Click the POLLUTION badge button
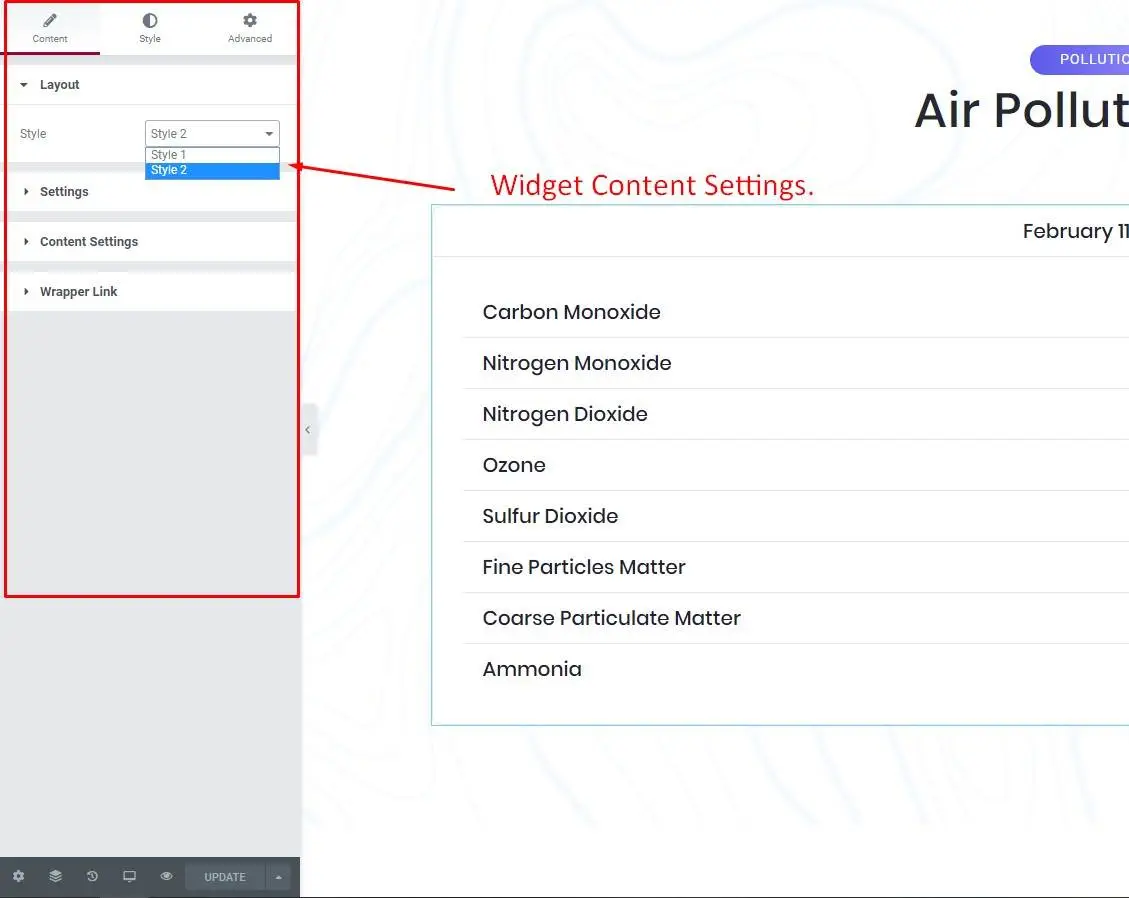Screen dimensions: 1129x898 (1080, 60)
